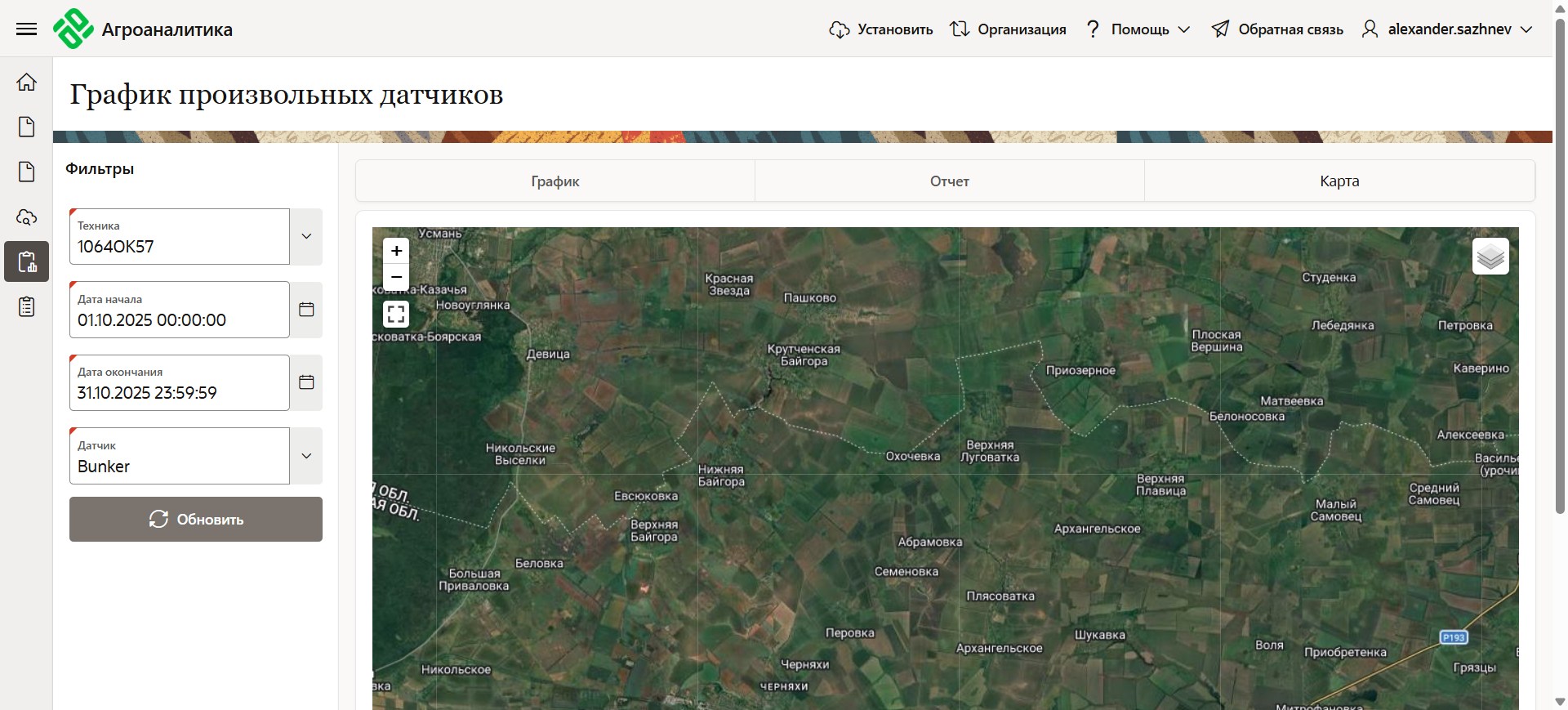Toggle fullscreen view of the map
The height and width of the screenshot is (710, 1568).
click(396, 314)
